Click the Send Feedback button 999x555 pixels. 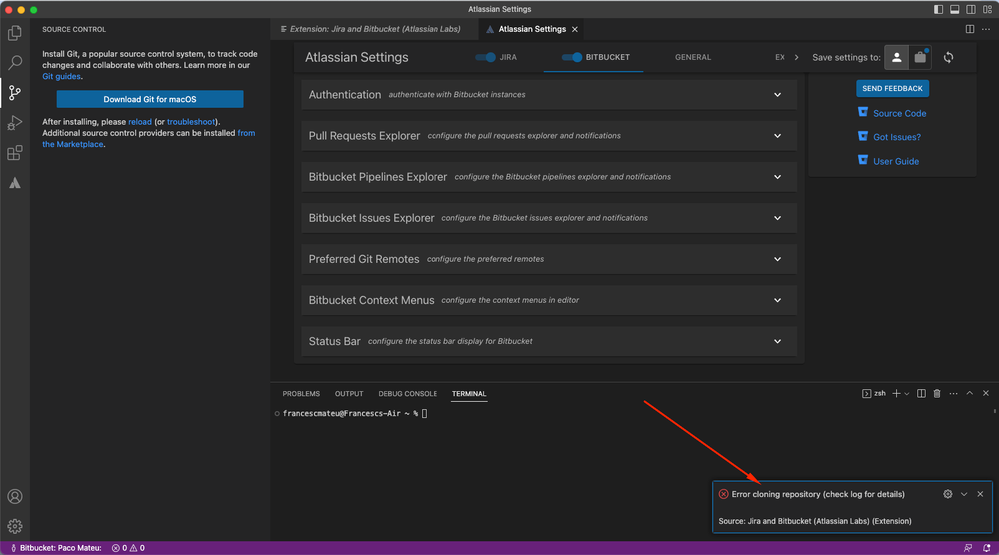892,89
